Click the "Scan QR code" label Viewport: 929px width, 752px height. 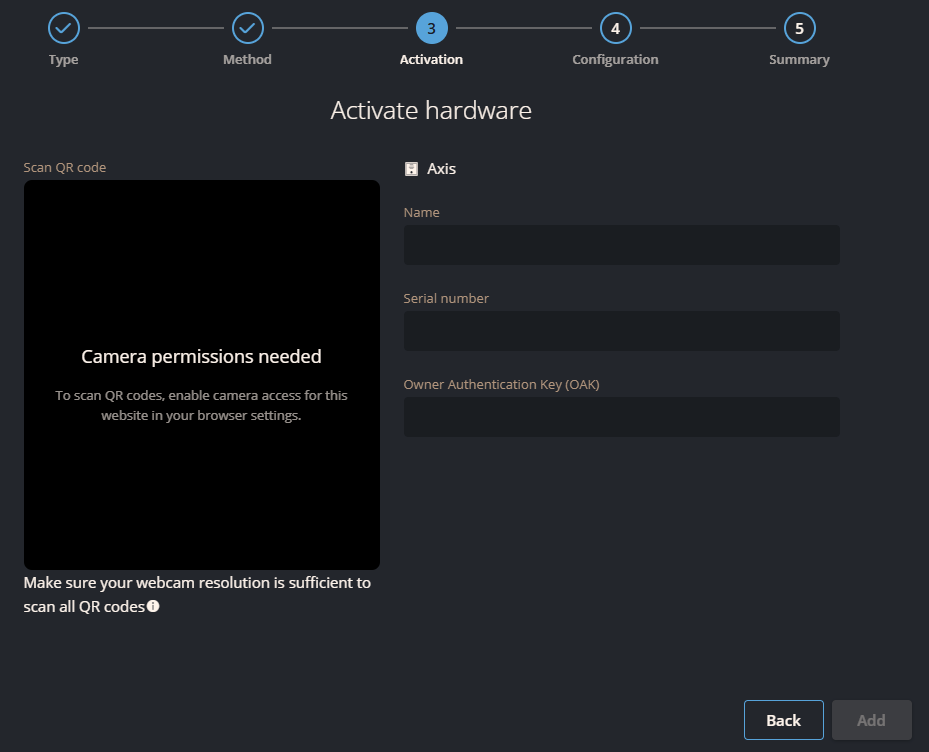[x=65, y=167]
